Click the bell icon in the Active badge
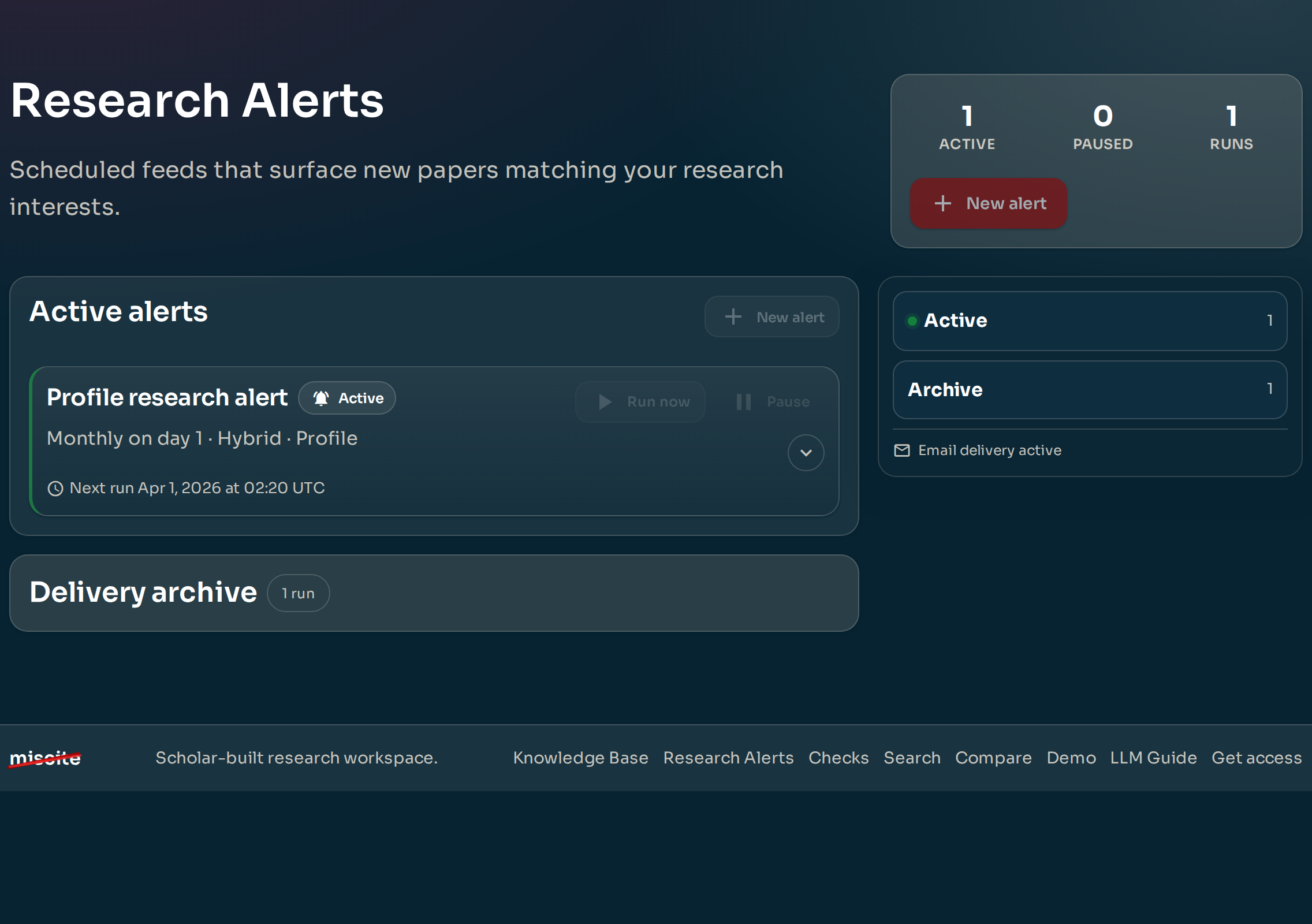Viewport: 1312px width, 924px height. click(x=322, y=398)
